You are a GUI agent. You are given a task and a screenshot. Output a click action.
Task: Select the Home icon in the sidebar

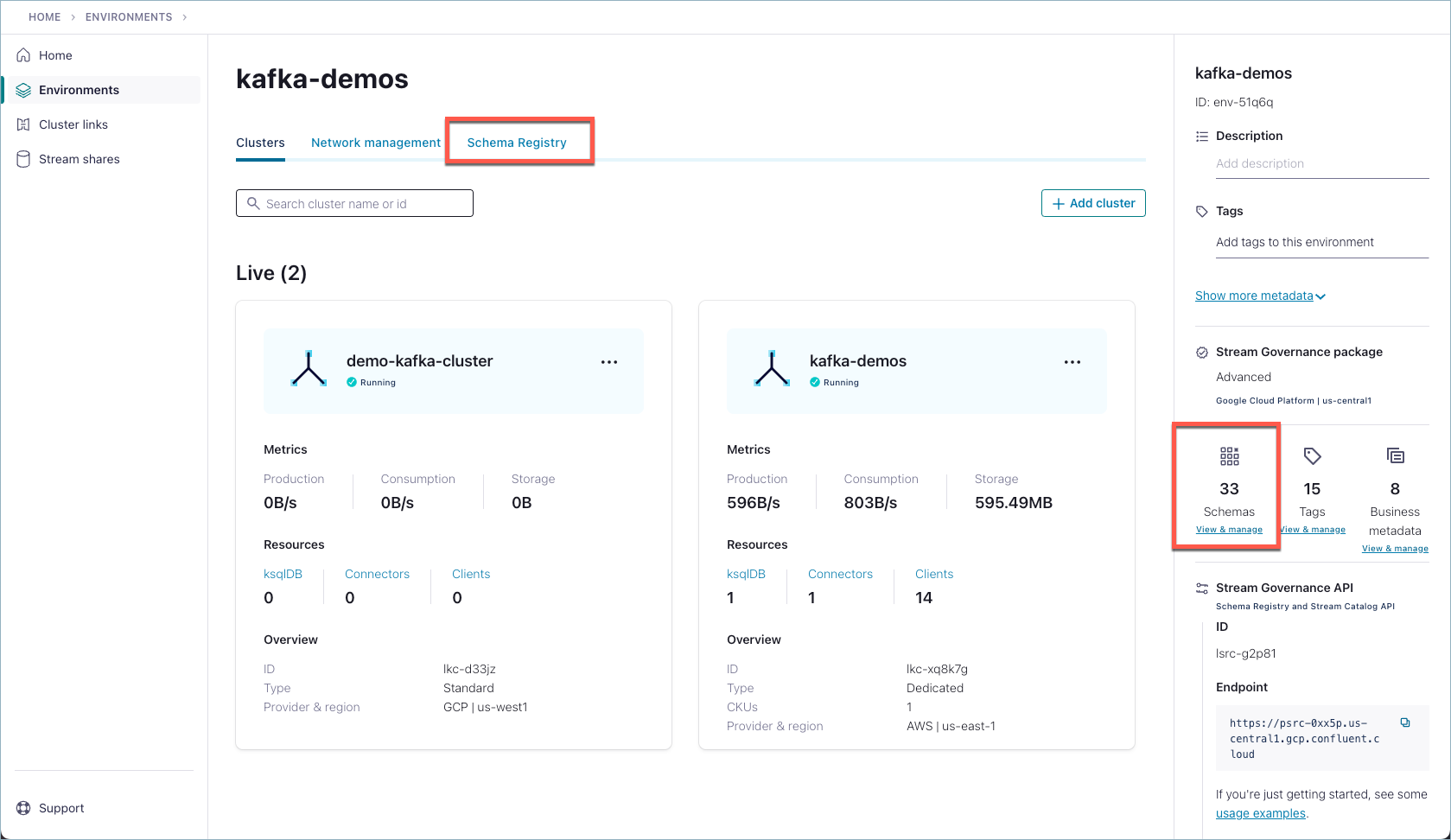(x=25, y=54)
